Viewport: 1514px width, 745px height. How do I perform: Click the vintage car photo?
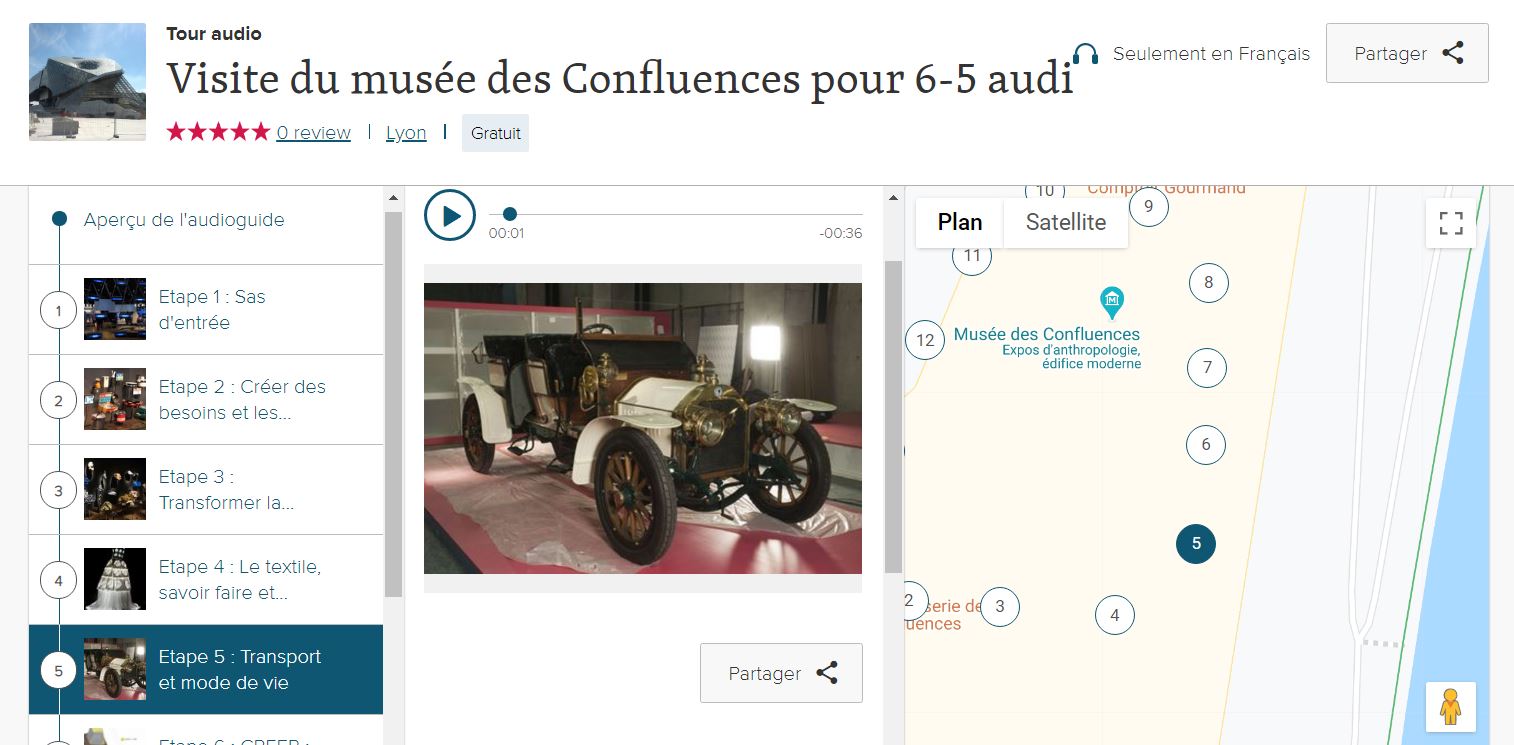642,428
